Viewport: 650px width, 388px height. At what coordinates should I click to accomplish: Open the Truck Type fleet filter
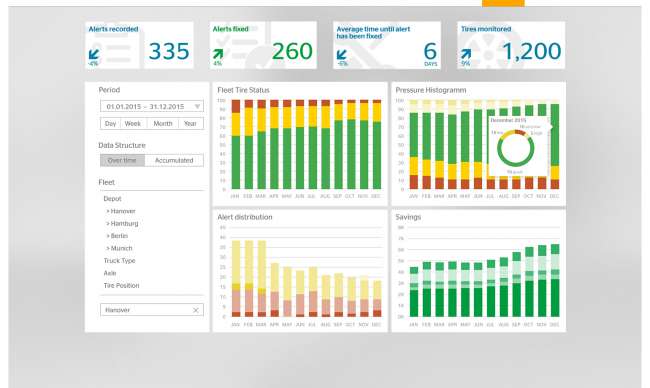(x=119, y=261)
